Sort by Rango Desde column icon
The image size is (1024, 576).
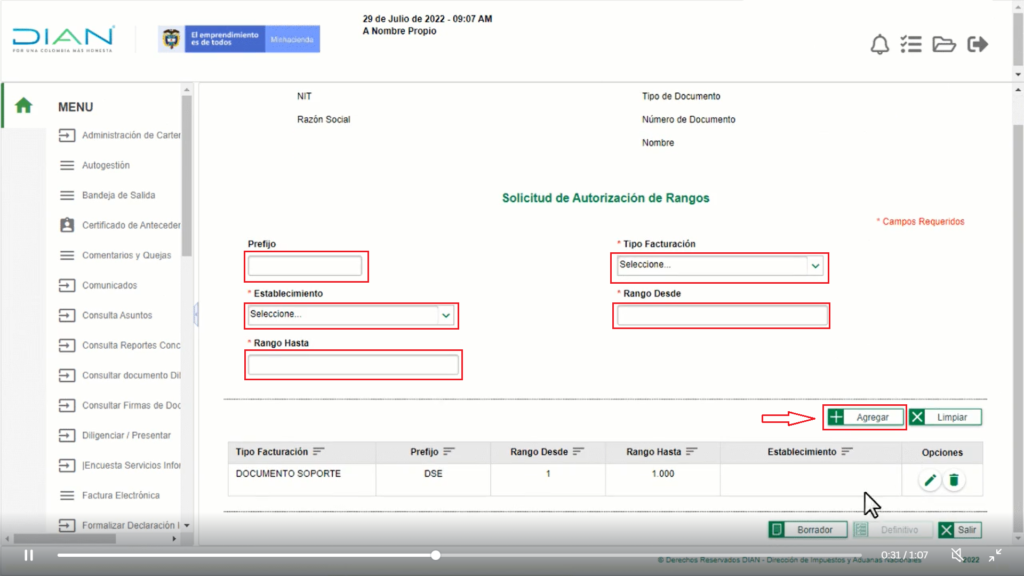coord(579,451)
